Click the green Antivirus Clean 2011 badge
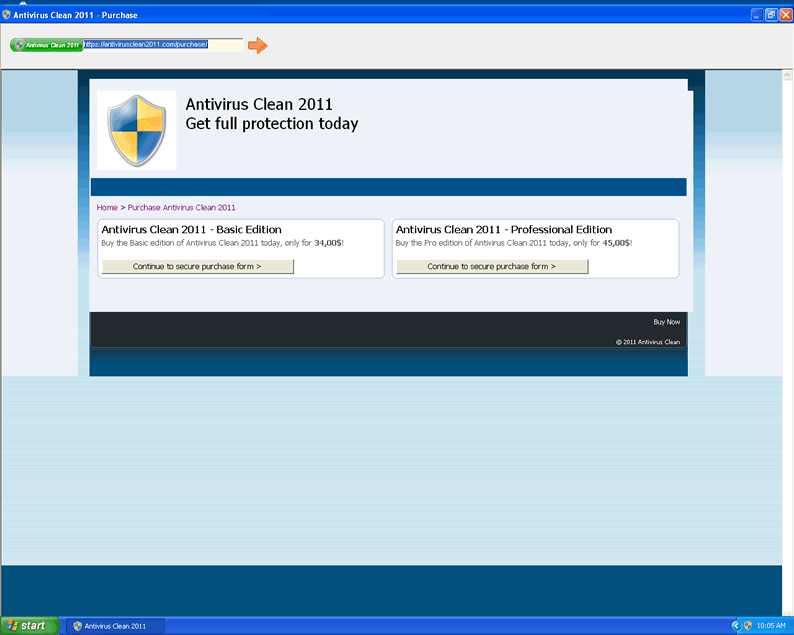Viewport: 794px width, 635px height. click(x=46, y=45)
